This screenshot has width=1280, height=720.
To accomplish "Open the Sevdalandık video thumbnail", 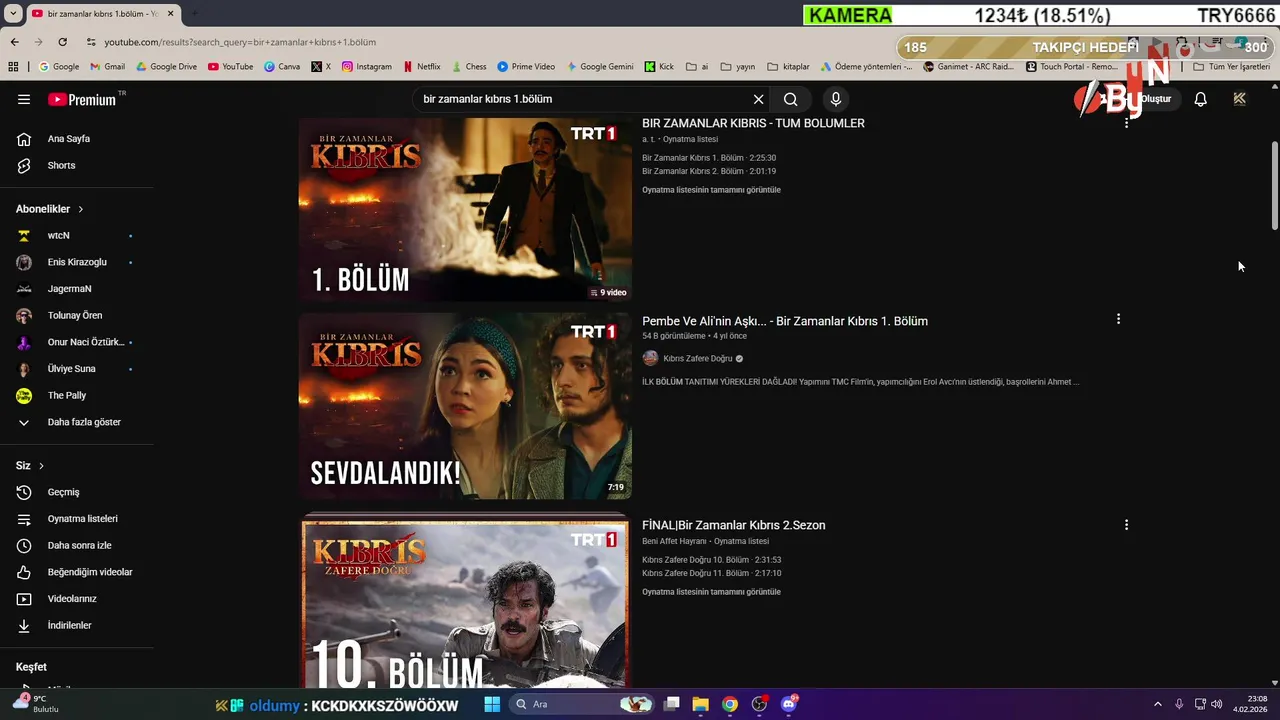I will tap(465, 406).
